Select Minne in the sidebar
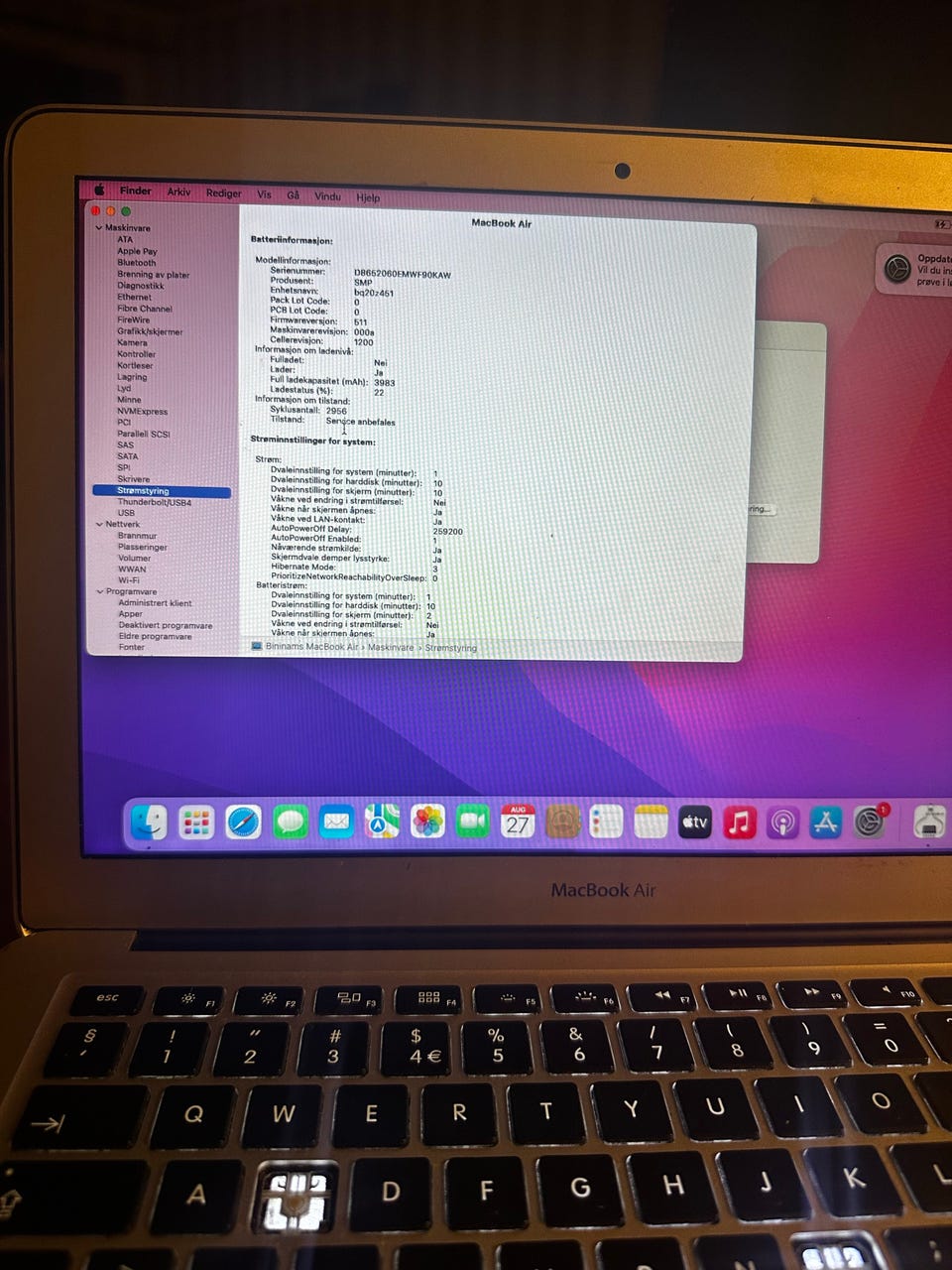The image size is (952, 1270). coord(129,400)
